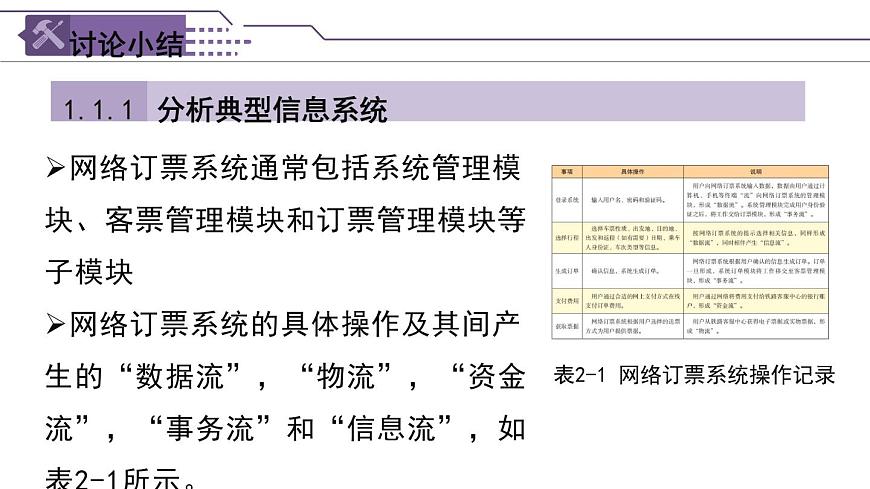Click the quoted term “事务流”
870x489 pixels.
[211, 428]
